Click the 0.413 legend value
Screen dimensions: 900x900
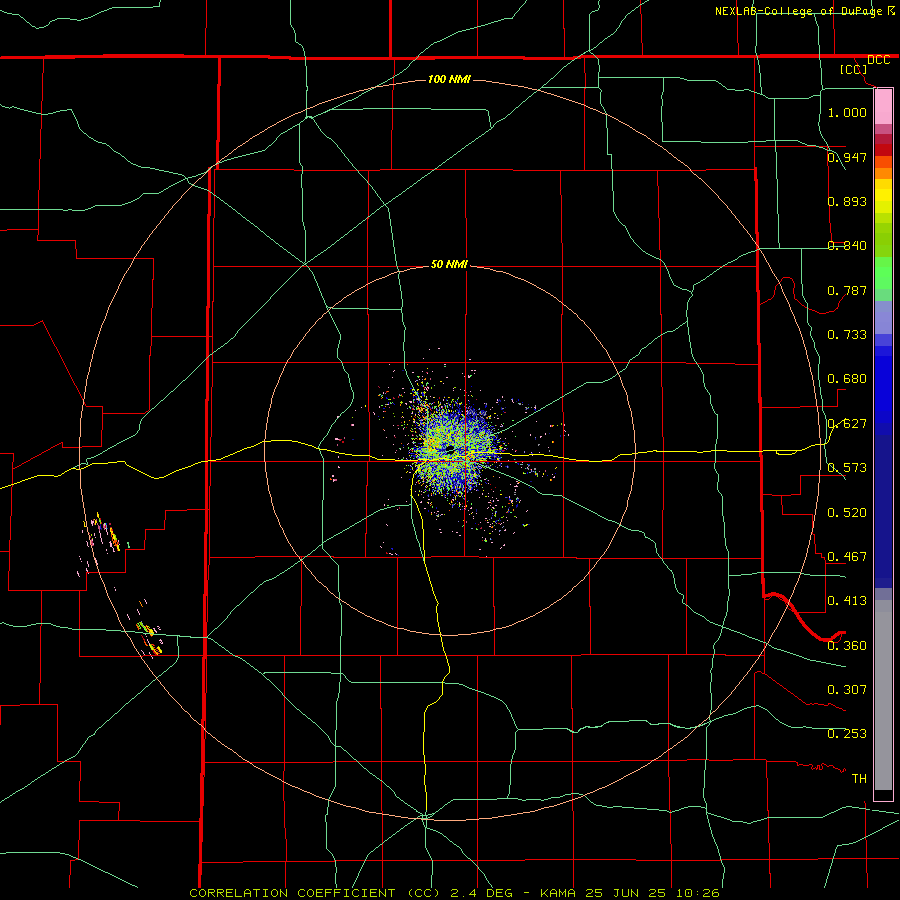847,601
